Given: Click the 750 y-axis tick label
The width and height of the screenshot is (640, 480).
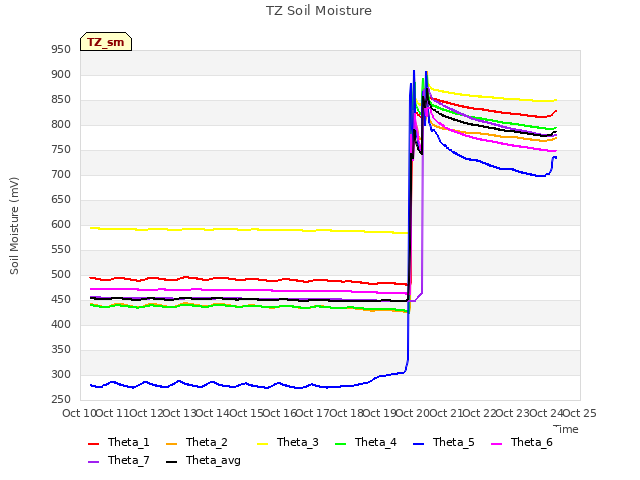Looking at the screenshot, I should pos(61,149).
